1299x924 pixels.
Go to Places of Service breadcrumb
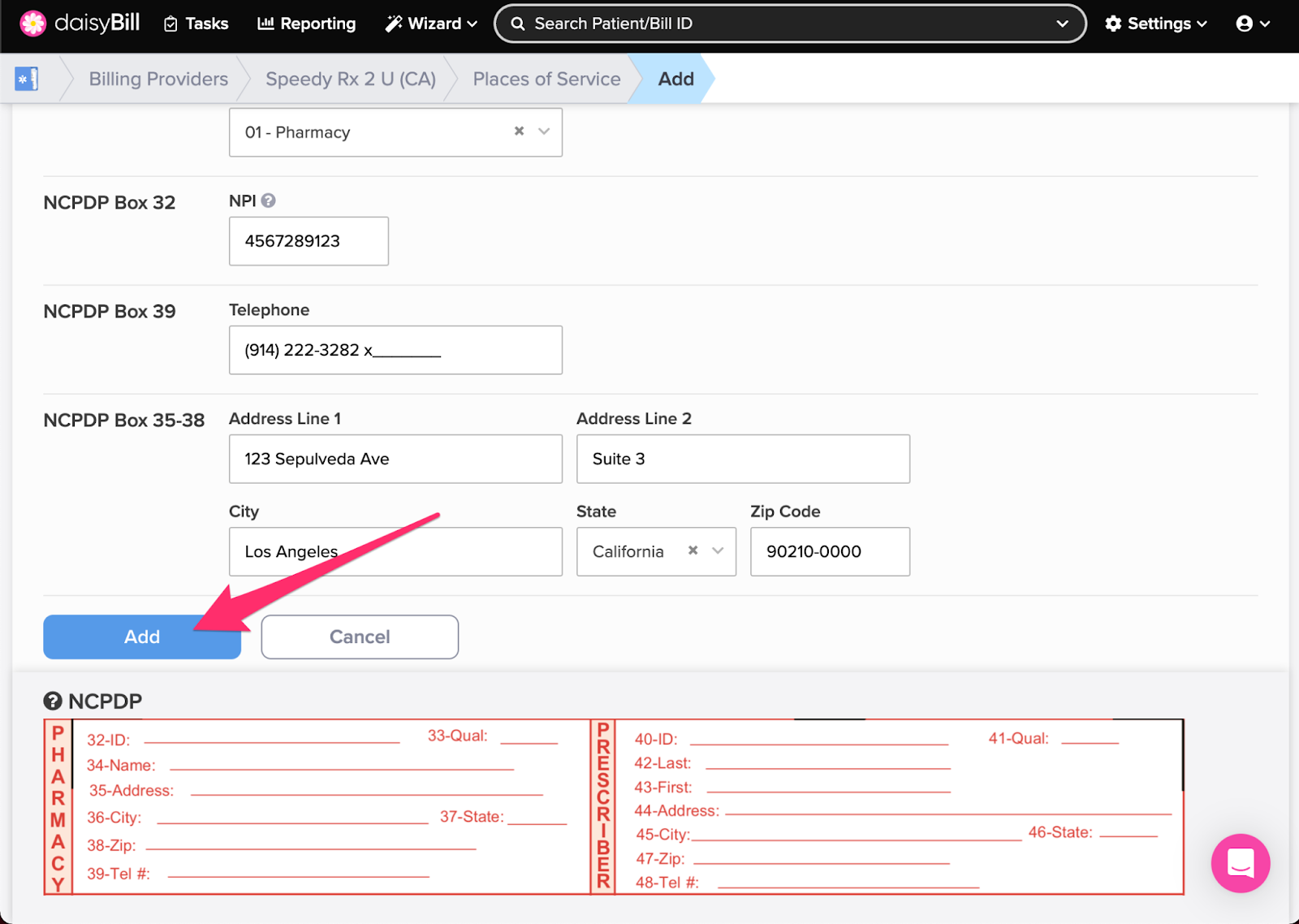(x=546, y=79)
